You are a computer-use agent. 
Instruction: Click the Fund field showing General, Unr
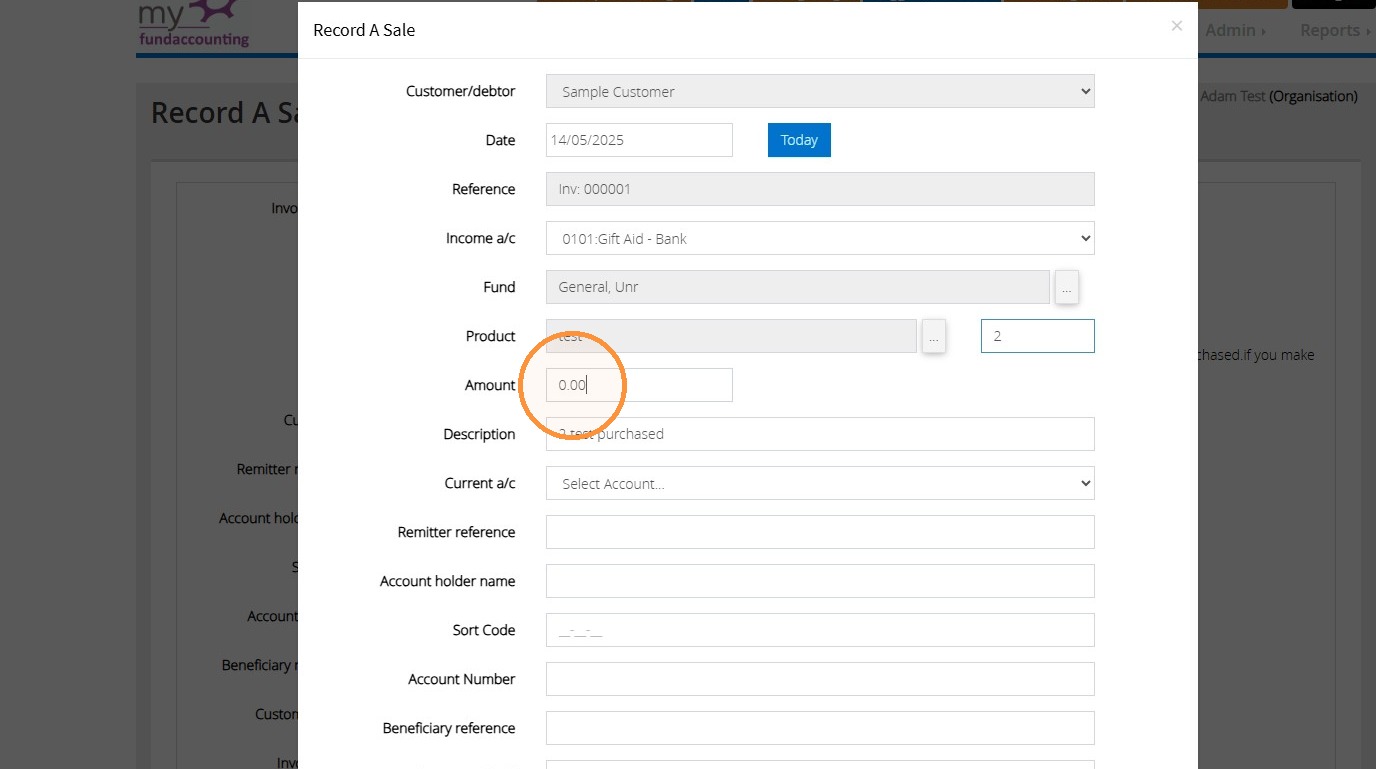[798, 287]
